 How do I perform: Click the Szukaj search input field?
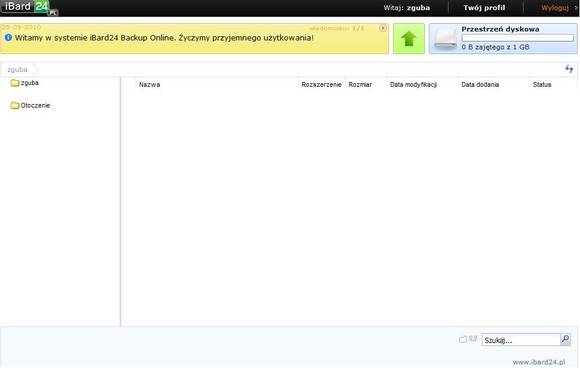pos(521,340)
